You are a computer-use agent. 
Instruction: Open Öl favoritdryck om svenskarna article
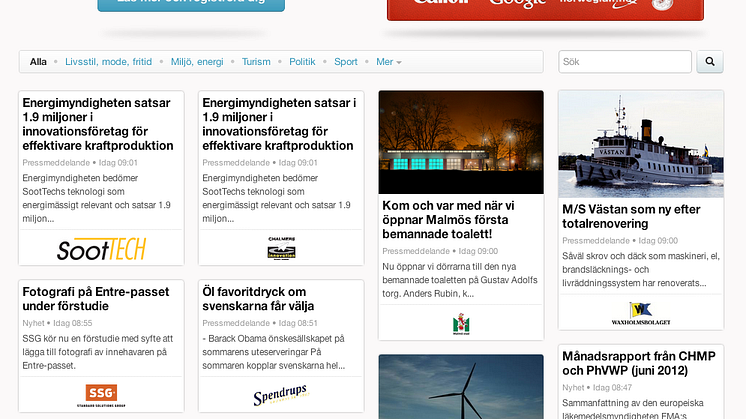pyautogui.click(x=258, y=299)
